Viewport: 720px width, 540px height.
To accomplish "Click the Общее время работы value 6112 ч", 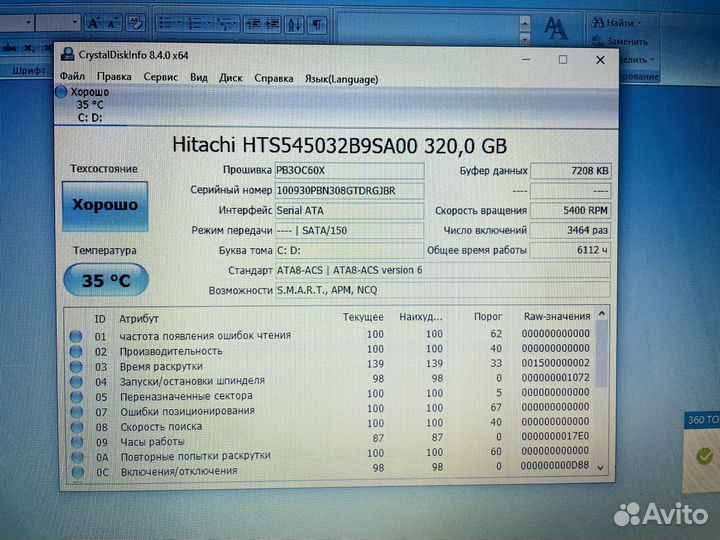I will (571, 250).
